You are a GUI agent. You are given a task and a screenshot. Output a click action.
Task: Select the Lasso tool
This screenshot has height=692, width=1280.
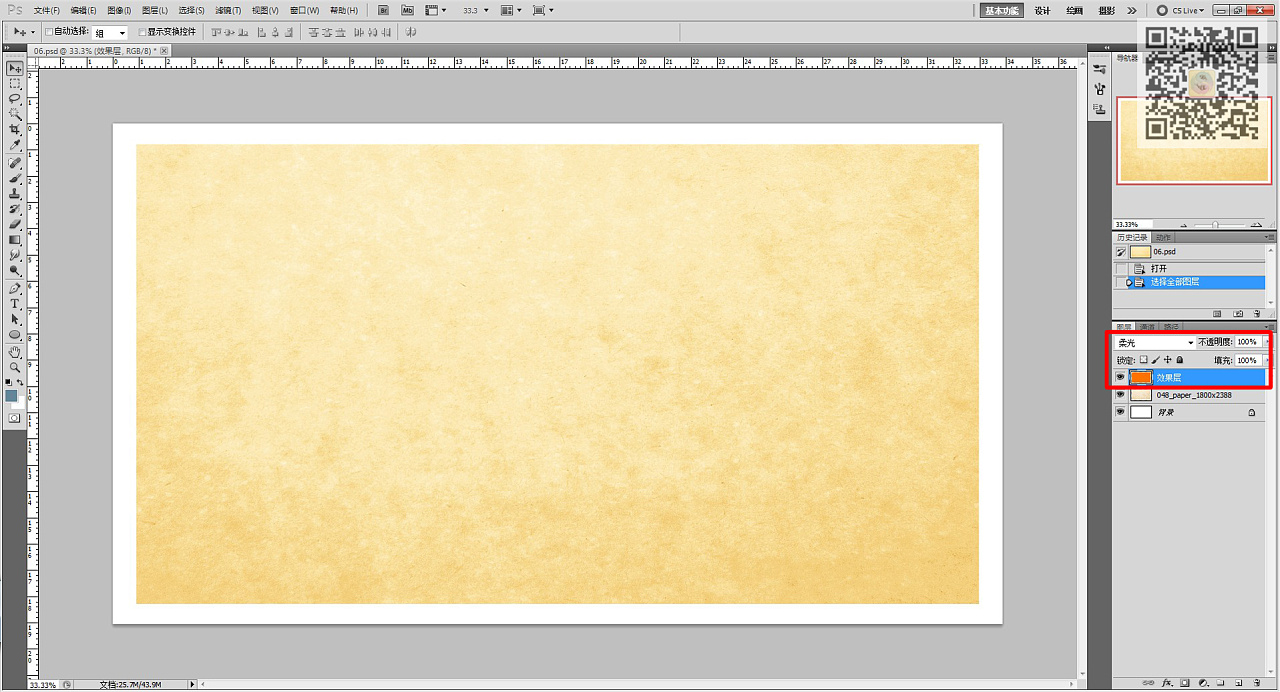[x=15, y=99]
